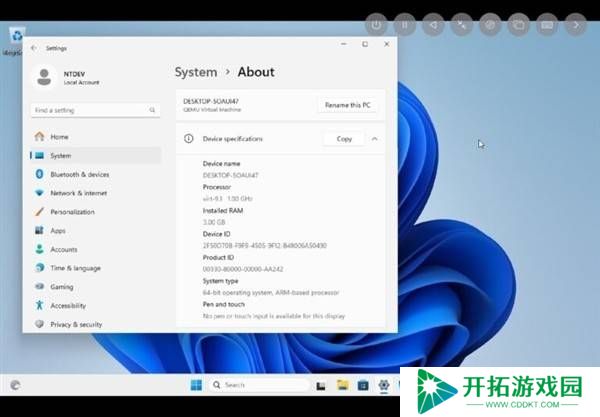This screenshot has height=417, width=600.
Task: Show the on-screen keyboard from VM toolbar
Action: coord(547,25)
